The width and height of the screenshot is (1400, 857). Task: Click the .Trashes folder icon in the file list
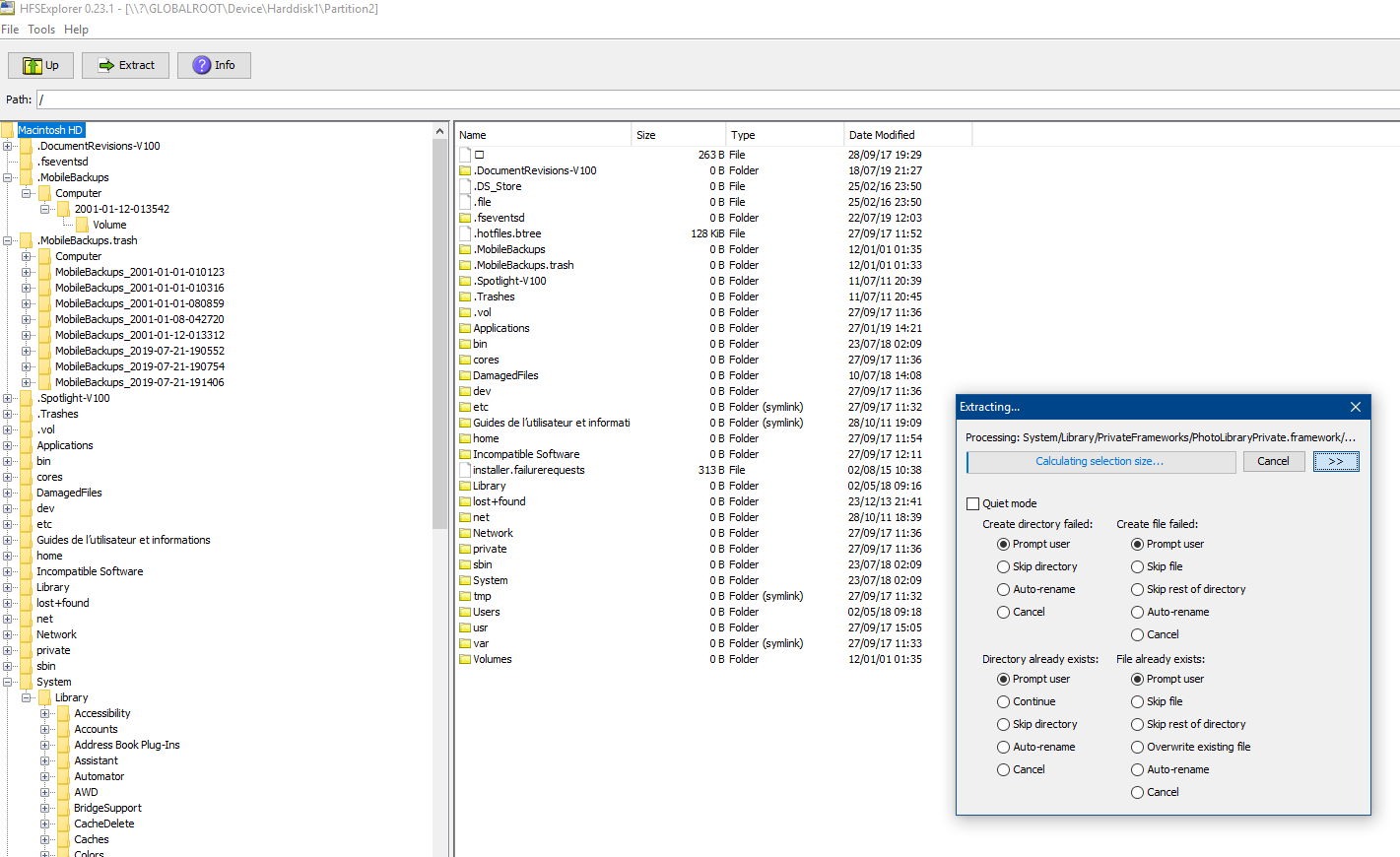pyautogui.click(x=465, y=297)
